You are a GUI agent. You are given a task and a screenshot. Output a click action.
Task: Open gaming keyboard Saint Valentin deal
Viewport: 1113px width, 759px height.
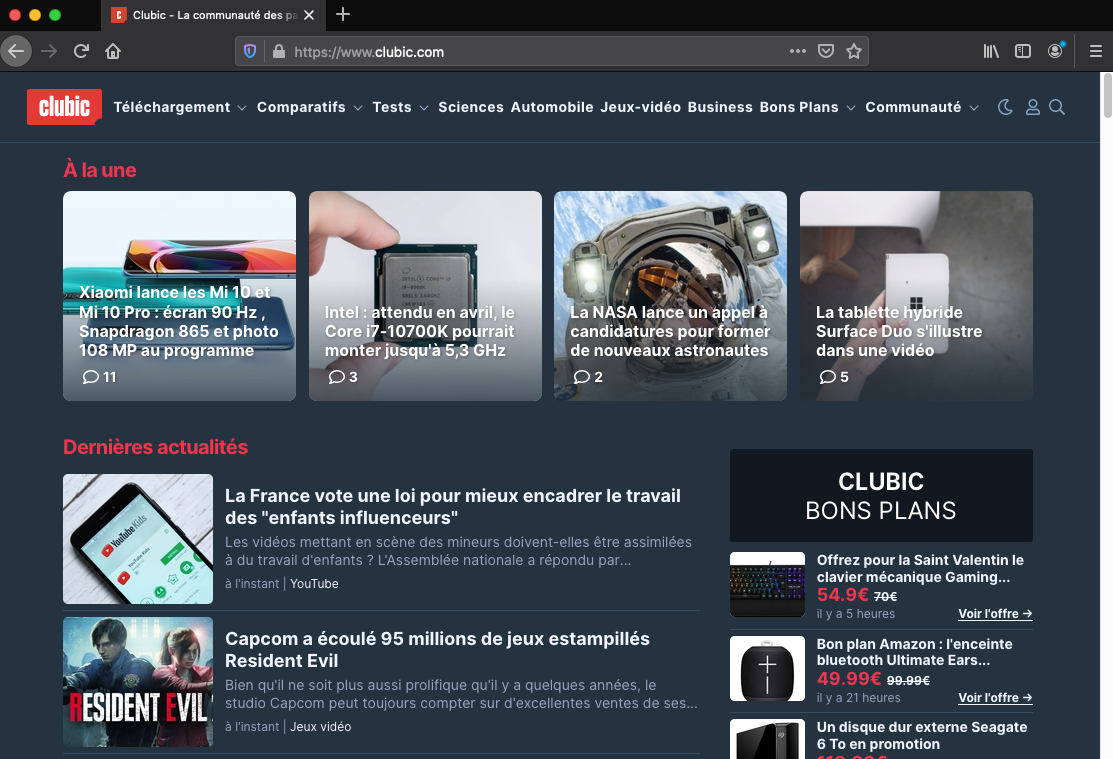click(920, 569)
